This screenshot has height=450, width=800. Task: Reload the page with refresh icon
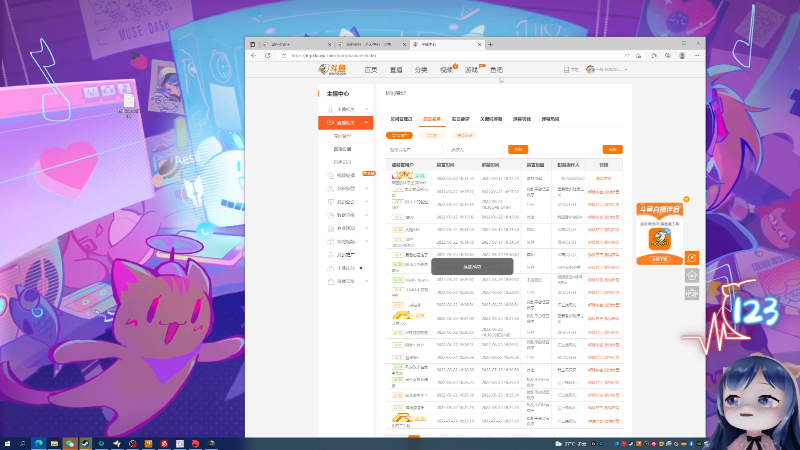tap(267, 56)
